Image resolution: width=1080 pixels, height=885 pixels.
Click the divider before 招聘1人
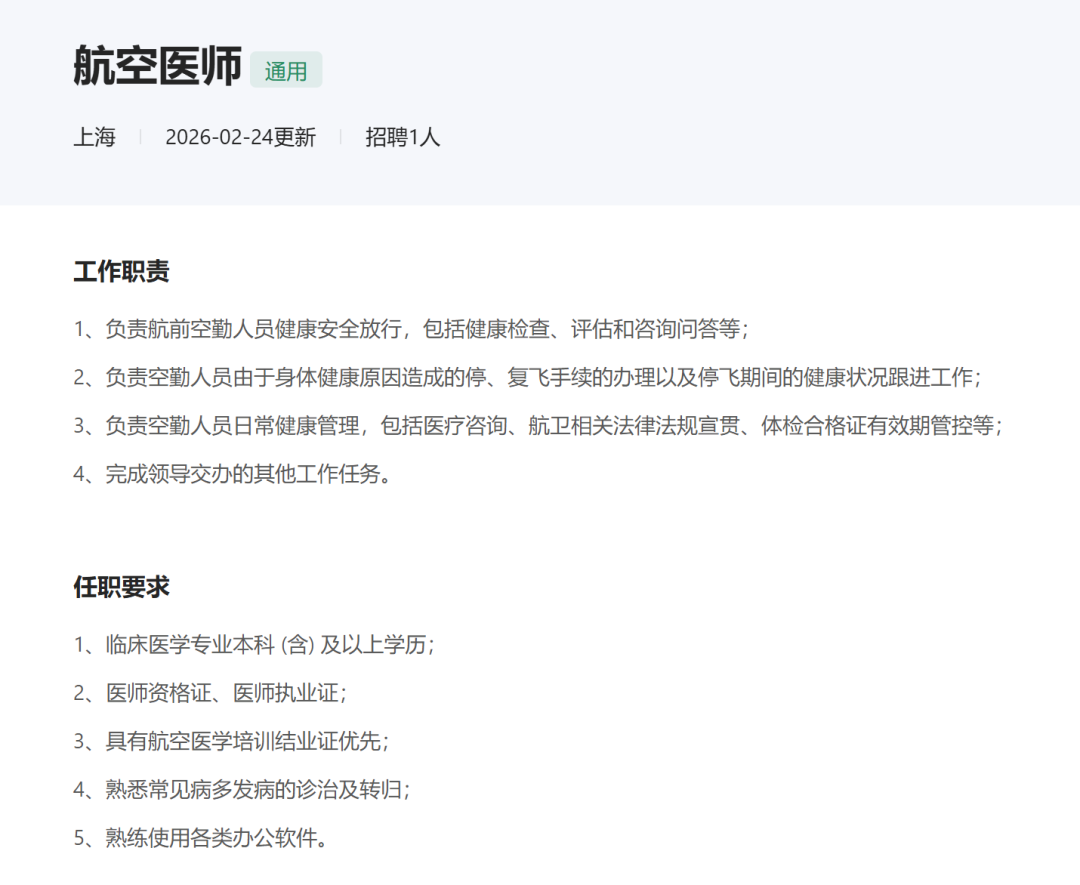(342, 137)
